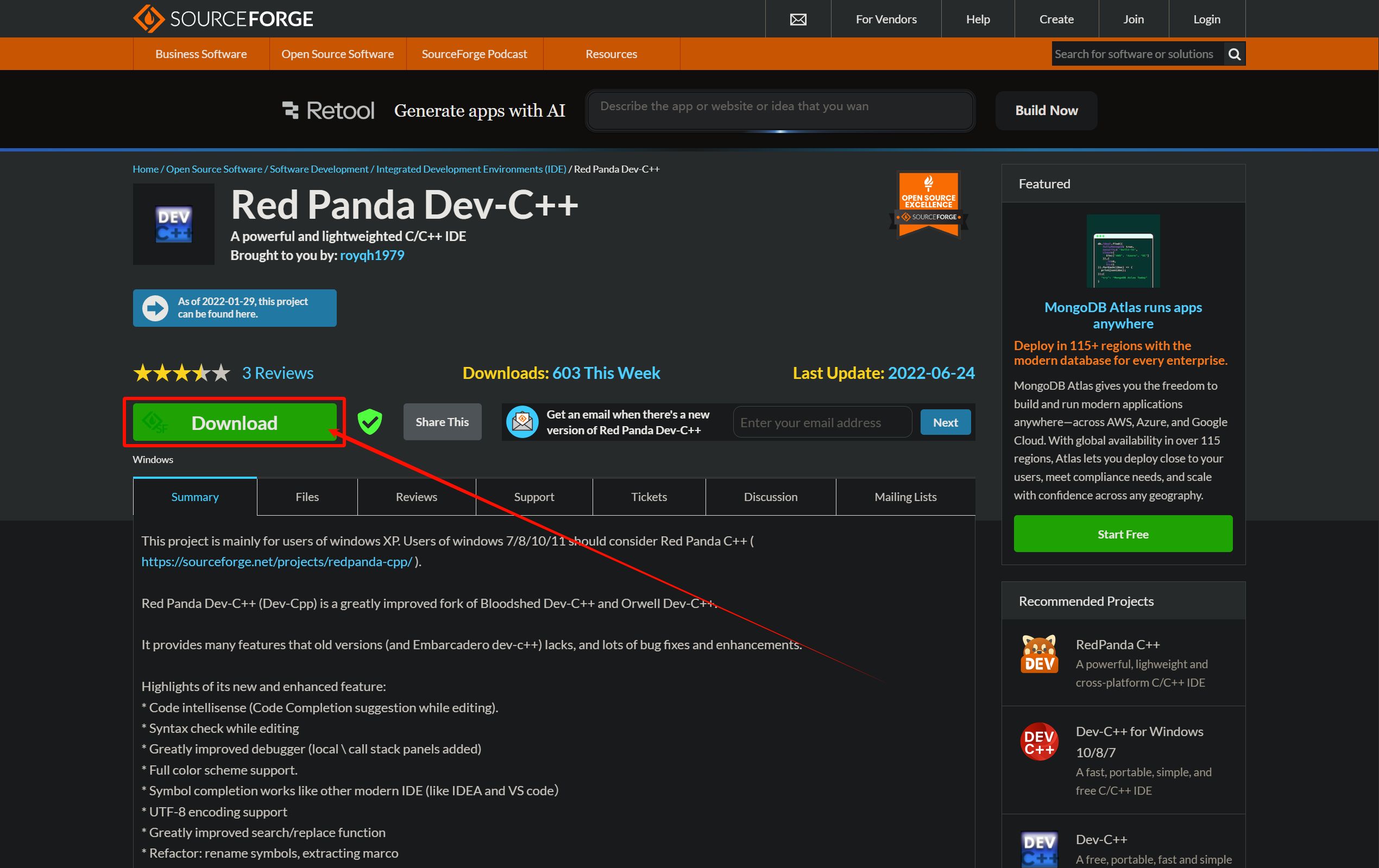Switch to the Reviews tab

point(417,497)
